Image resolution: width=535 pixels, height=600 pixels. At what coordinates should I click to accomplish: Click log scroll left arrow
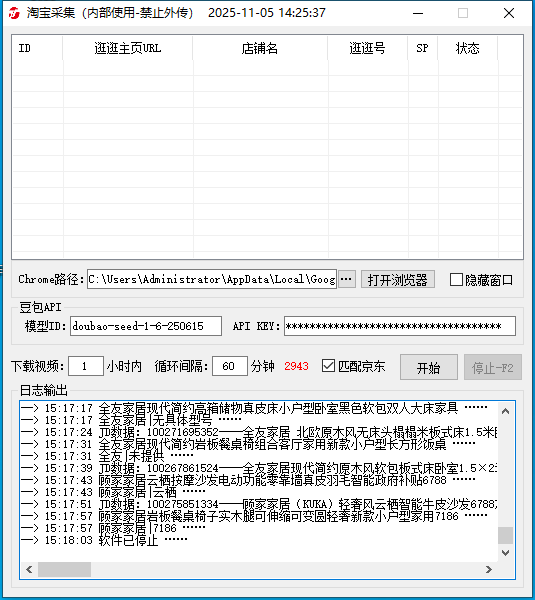(29, 569)
